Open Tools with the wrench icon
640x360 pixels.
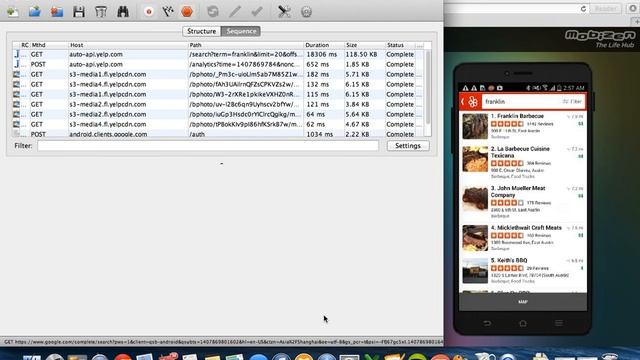284,11
